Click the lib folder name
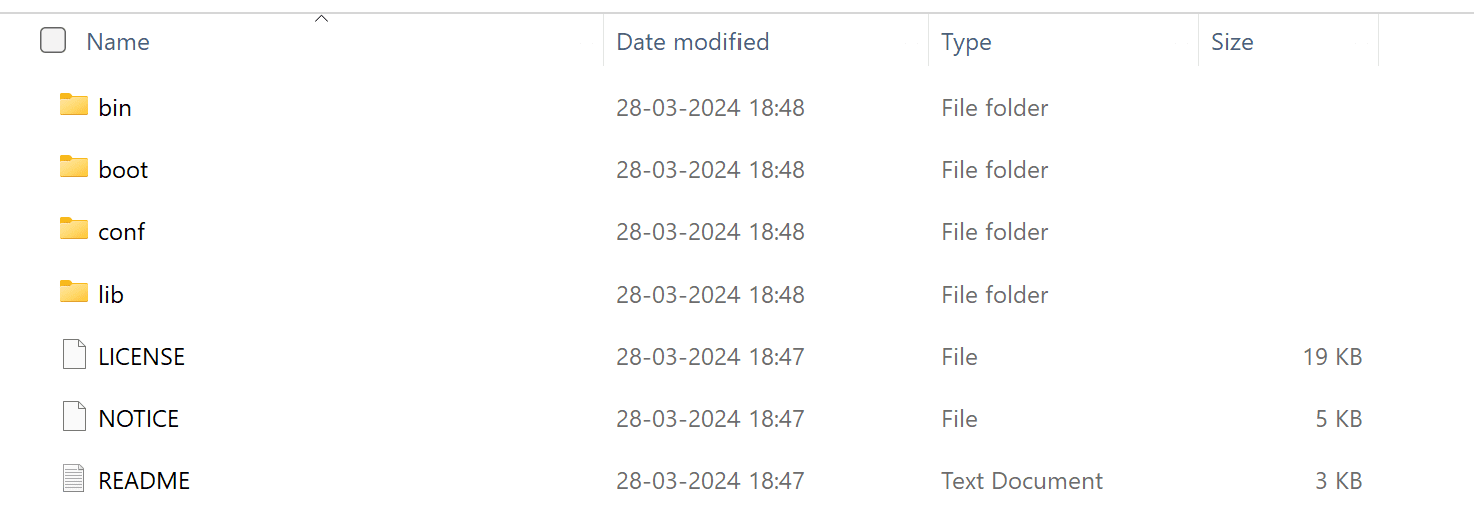1474x526 pixels. [111, 295]
